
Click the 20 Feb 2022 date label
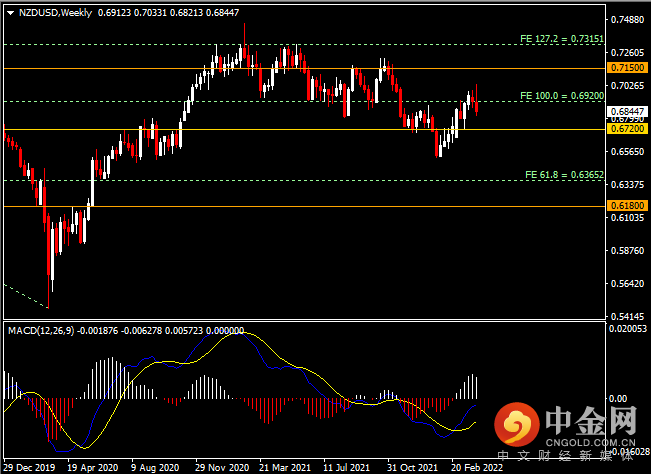pyautogui.click(x=474, y=467)
